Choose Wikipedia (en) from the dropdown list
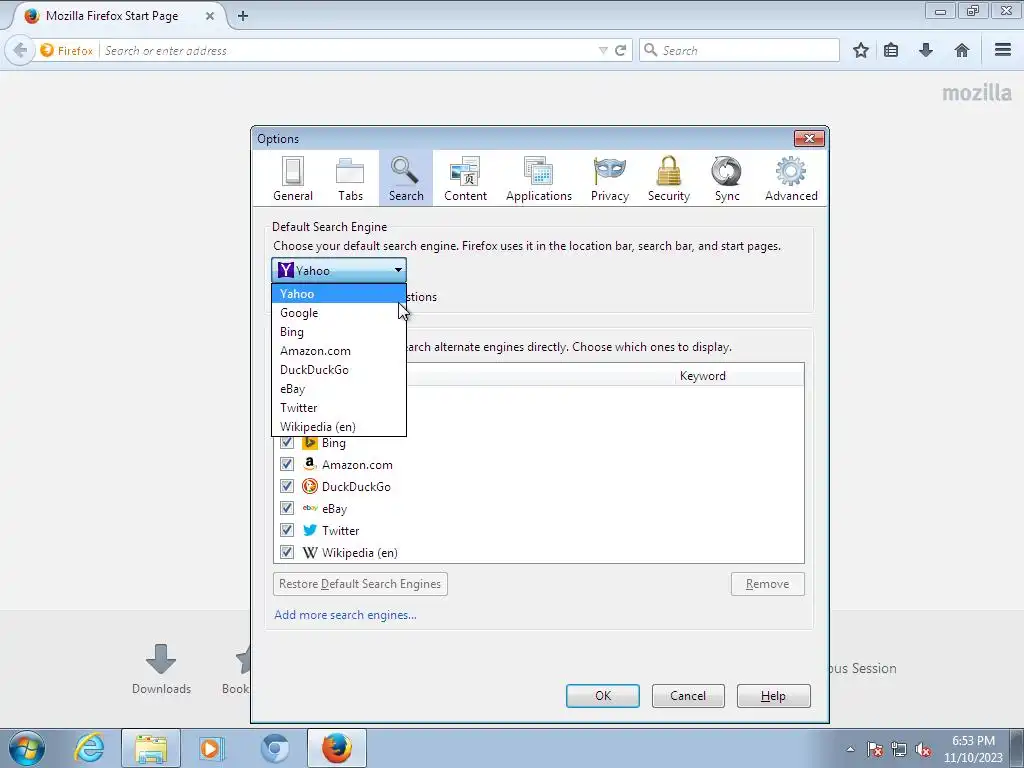 click(x=339, y=426)
